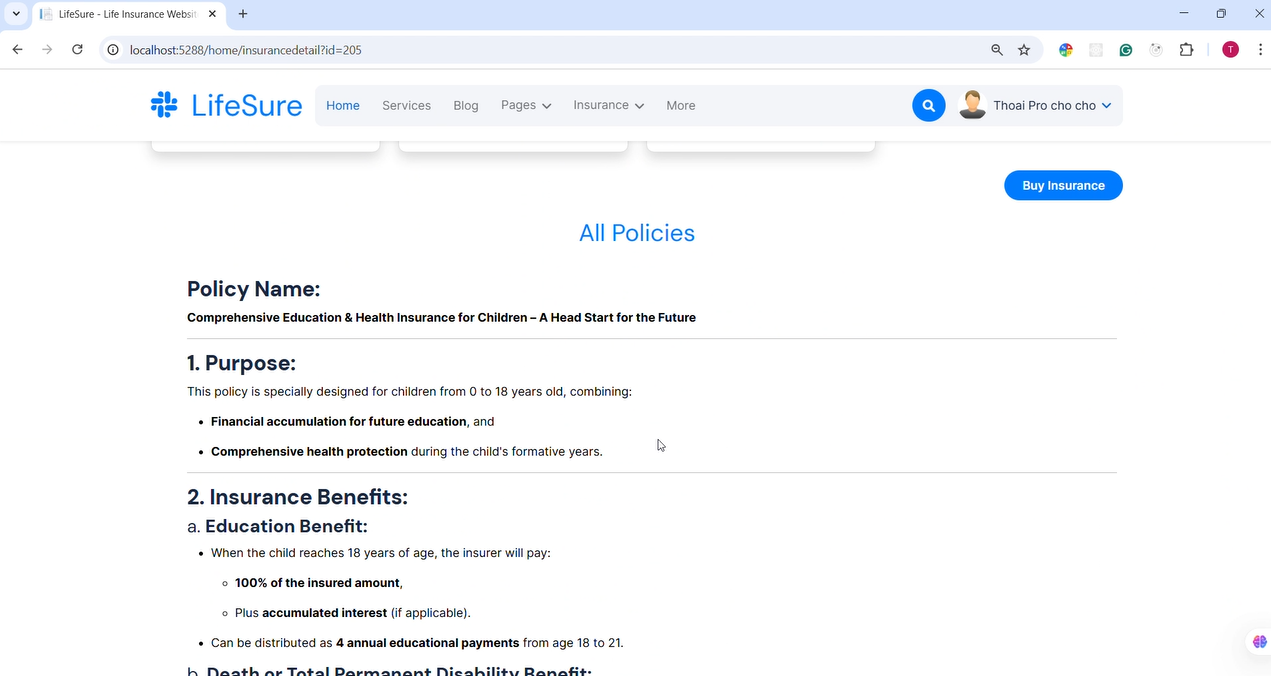Open the zoom magnifier in the address bar
Viewport: 1271px width, 676px height.
tap(997, 50)
